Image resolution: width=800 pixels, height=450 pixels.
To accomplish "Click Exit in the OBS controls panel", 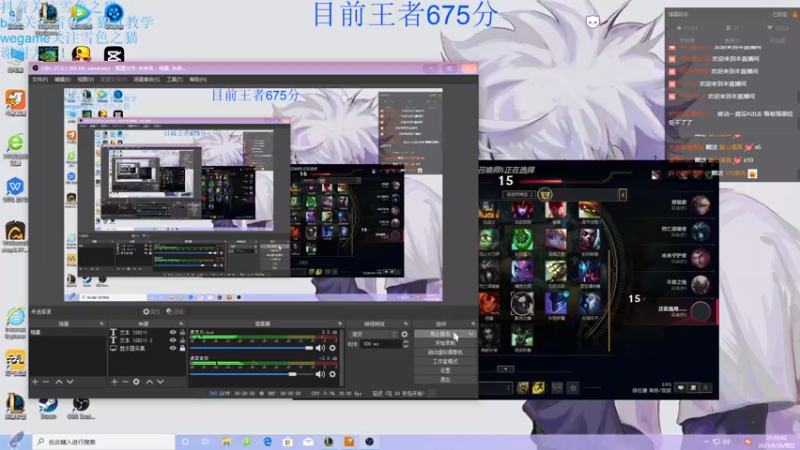I will [445, 380].
